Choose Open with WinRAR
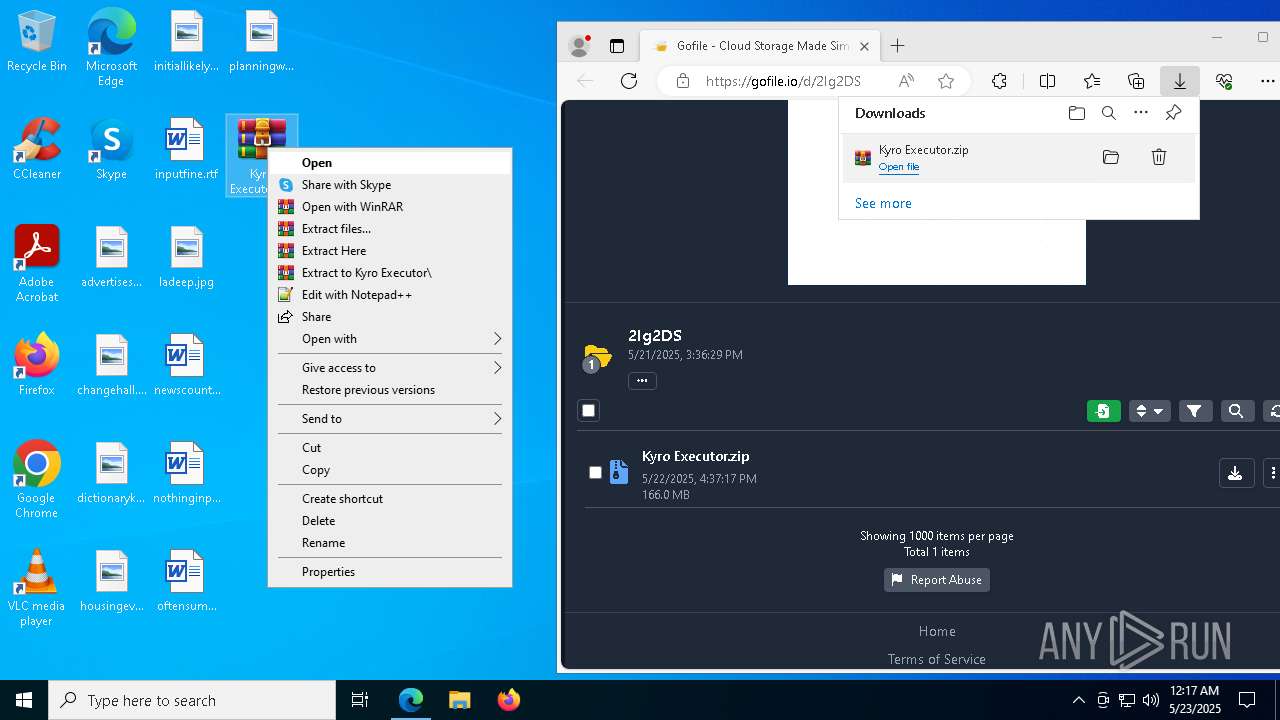1280x720 pixels. coord(390,207)
